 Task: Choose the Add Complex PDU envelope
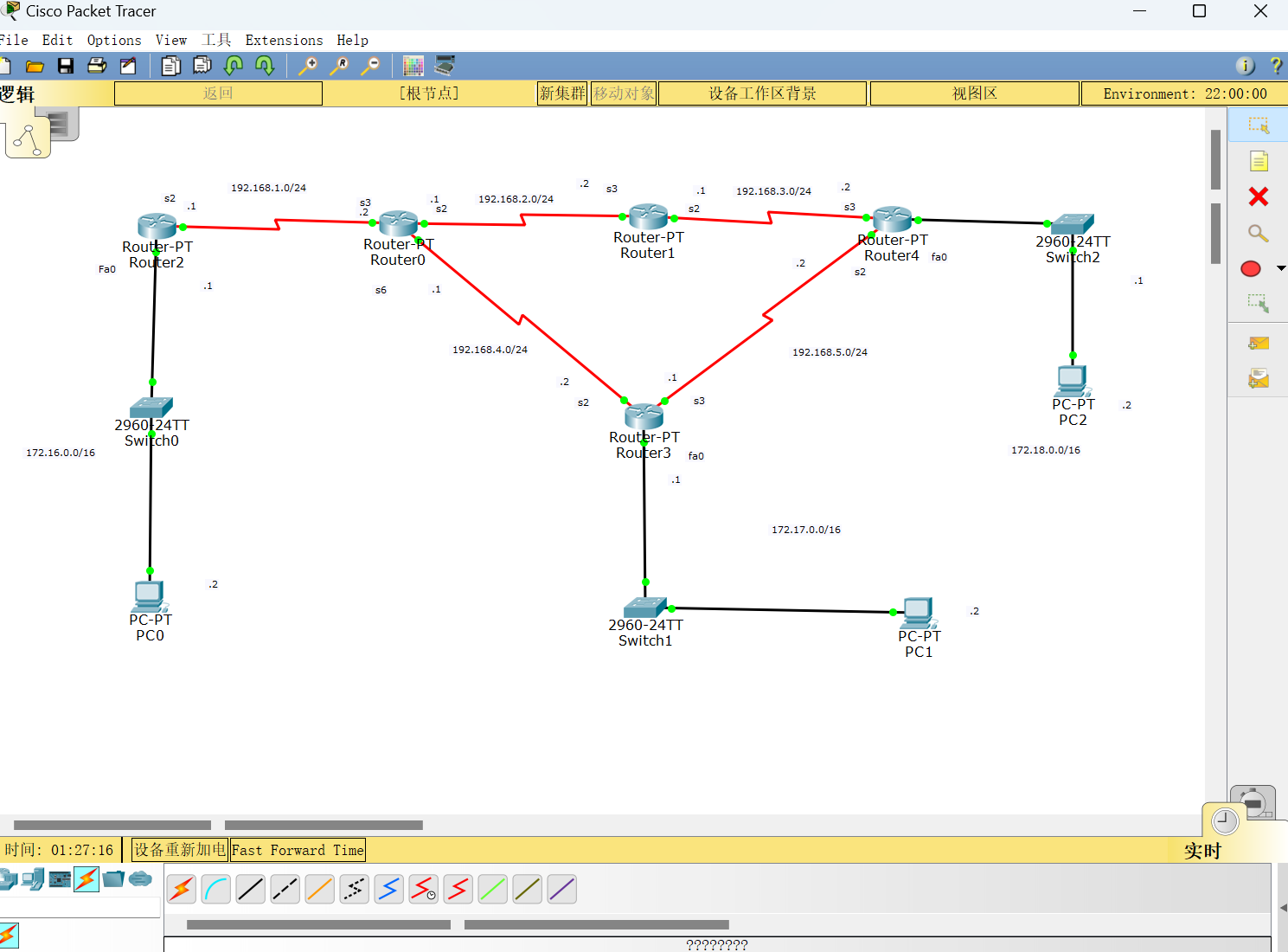pos(1259,378)
